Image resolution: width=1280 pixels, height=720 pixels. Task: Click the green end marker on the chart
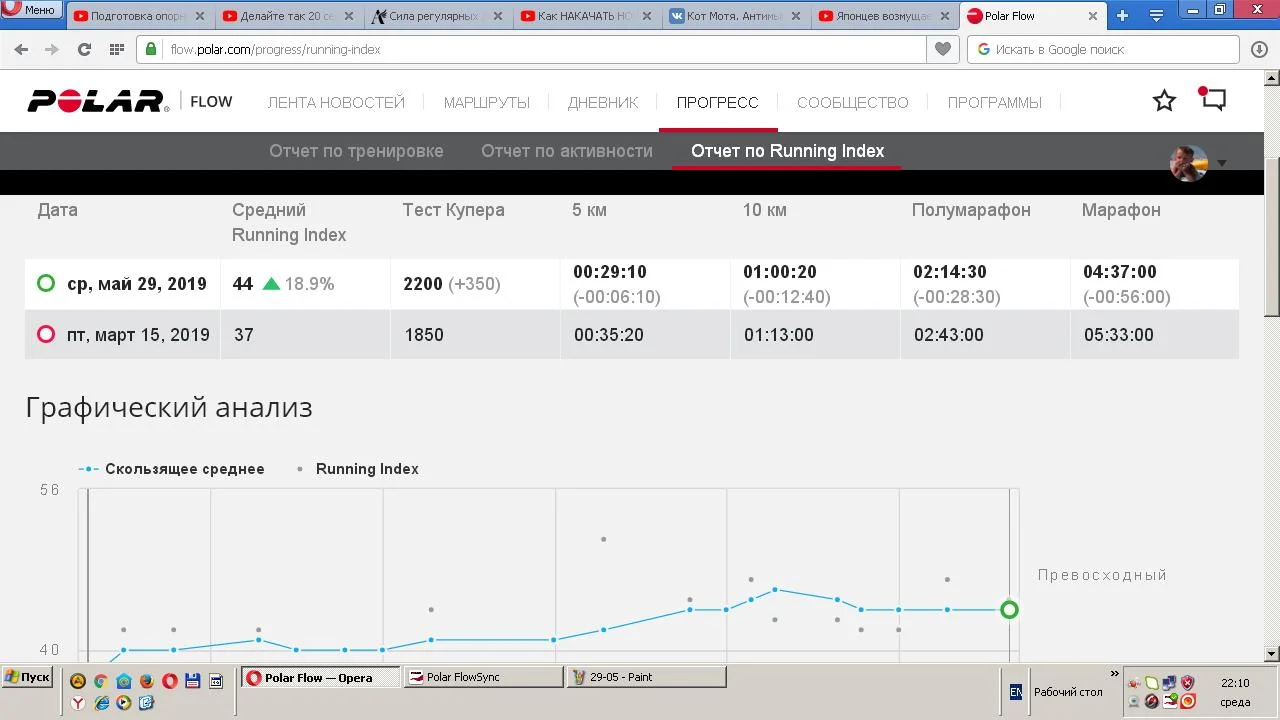pos(1009,609)
